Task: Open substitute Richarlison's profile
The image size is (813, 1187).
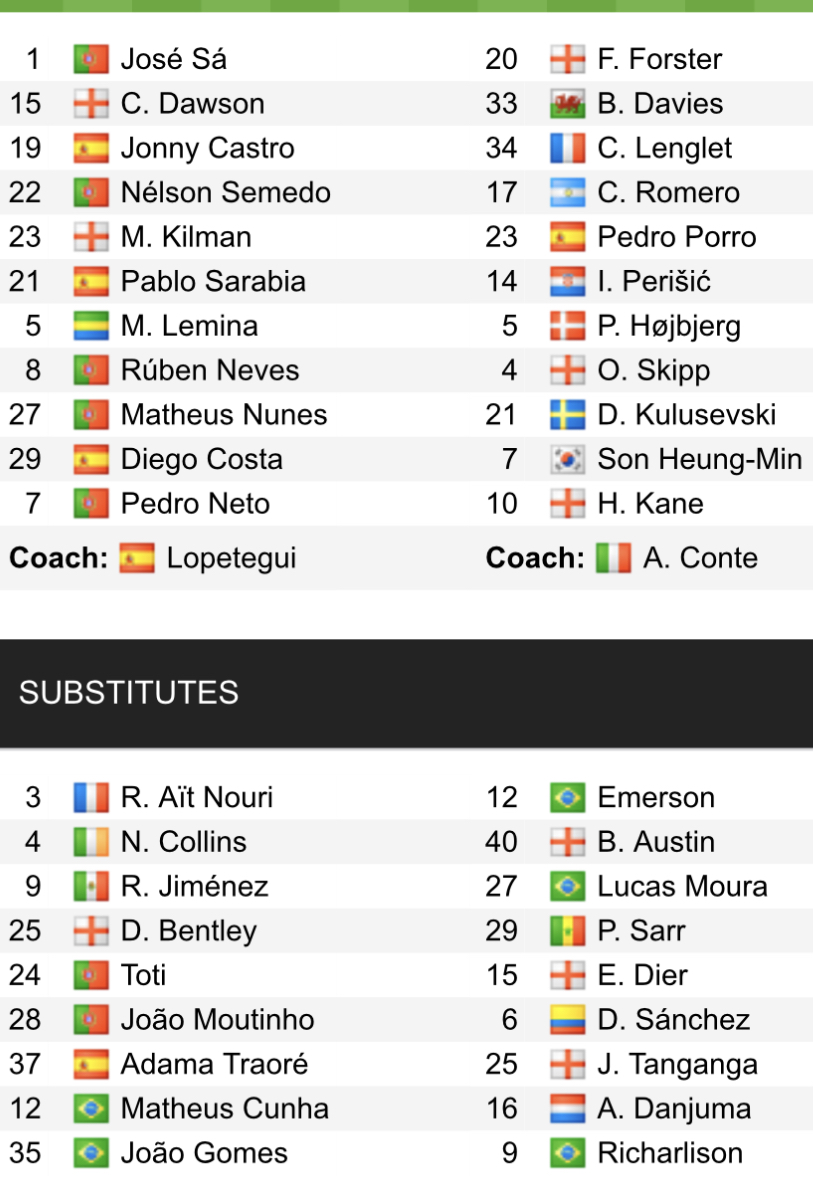Action: pyautogui.click(x=669, y=1153)
